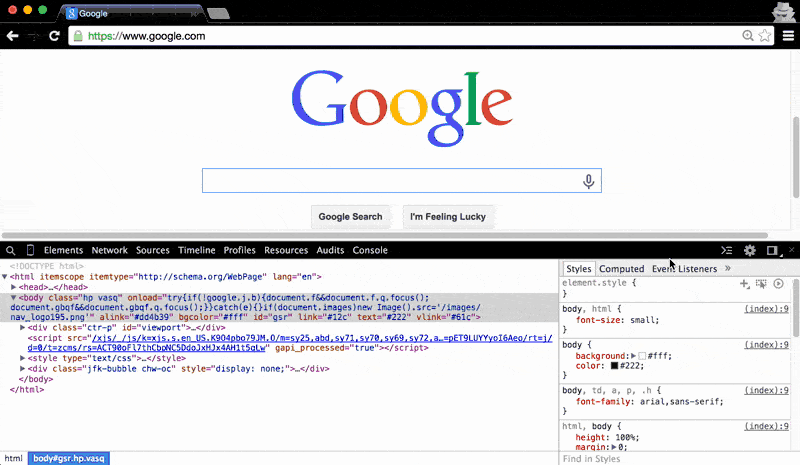800x465 pixels.
Task: Switch to the Timeline panel
Action: coord(196,250)
